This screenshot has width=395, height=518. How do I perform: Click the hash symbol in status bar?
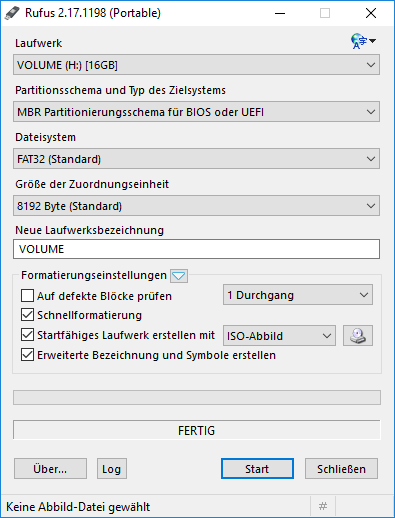pos(323,506)
